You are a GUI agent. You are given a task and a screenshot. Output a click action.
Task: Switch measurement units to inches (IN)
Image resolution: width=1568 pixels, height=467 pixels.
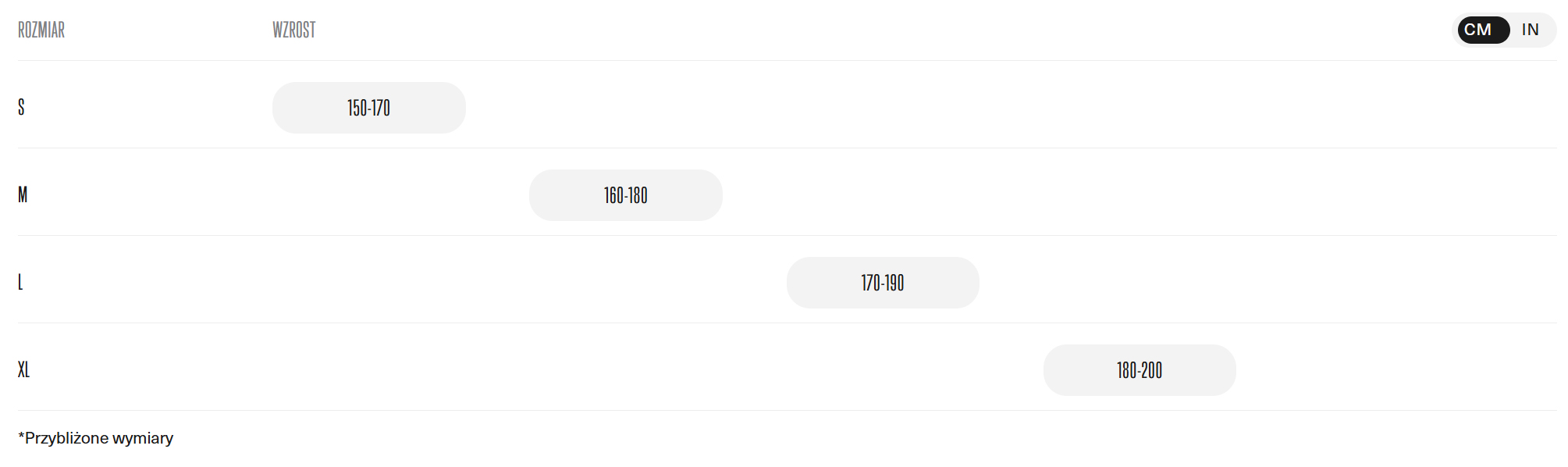pyautogui.click(x=1530, y=30)
